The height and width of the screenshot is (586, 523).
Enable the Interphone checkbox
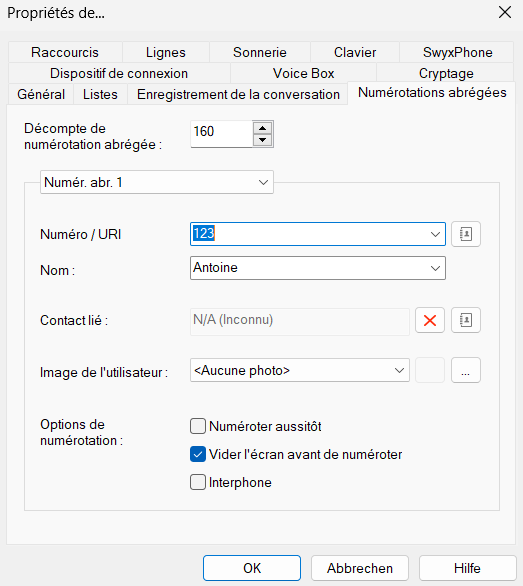point(198,482)
